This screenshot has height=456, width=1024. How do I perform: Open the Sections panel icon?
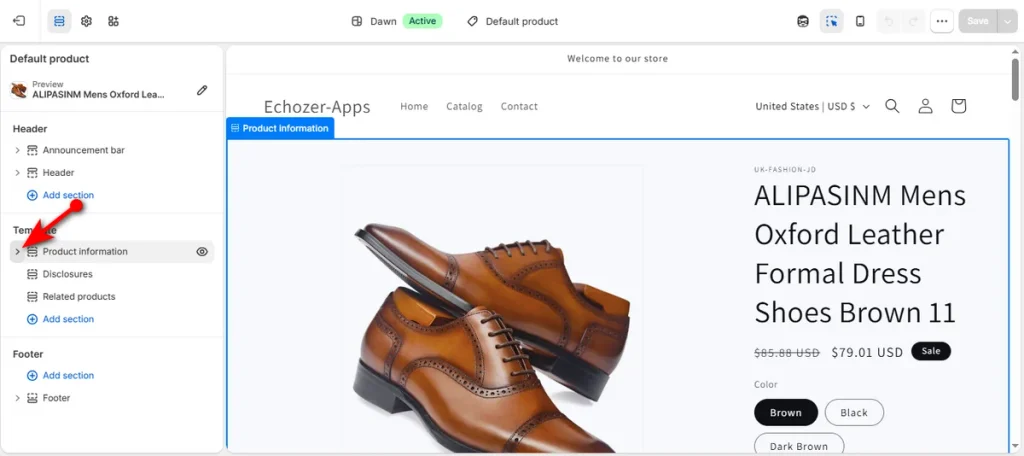coord(59,21)
